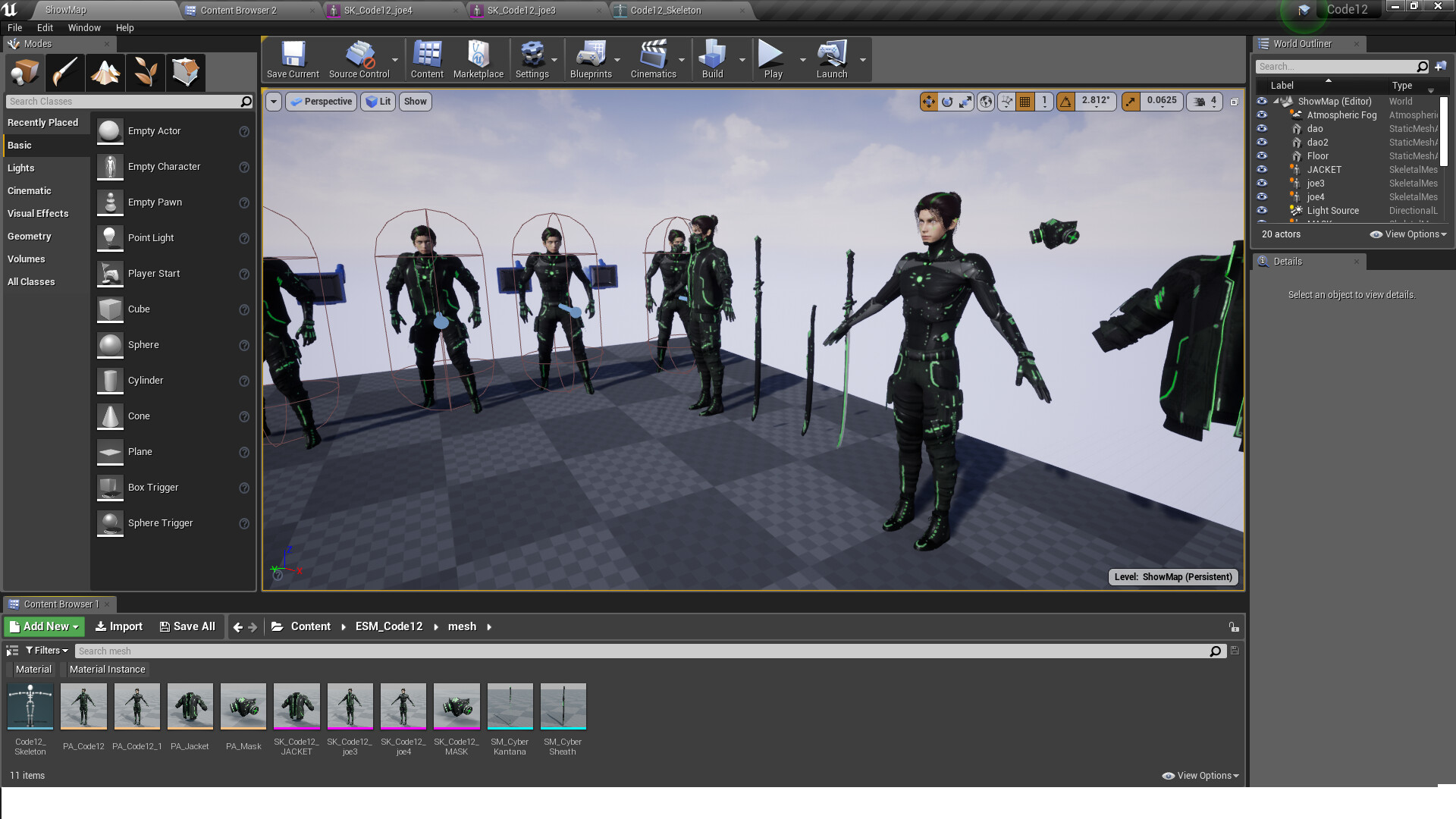Toggle visibility of Atmospheric Fog

[x=1262, y=115]
